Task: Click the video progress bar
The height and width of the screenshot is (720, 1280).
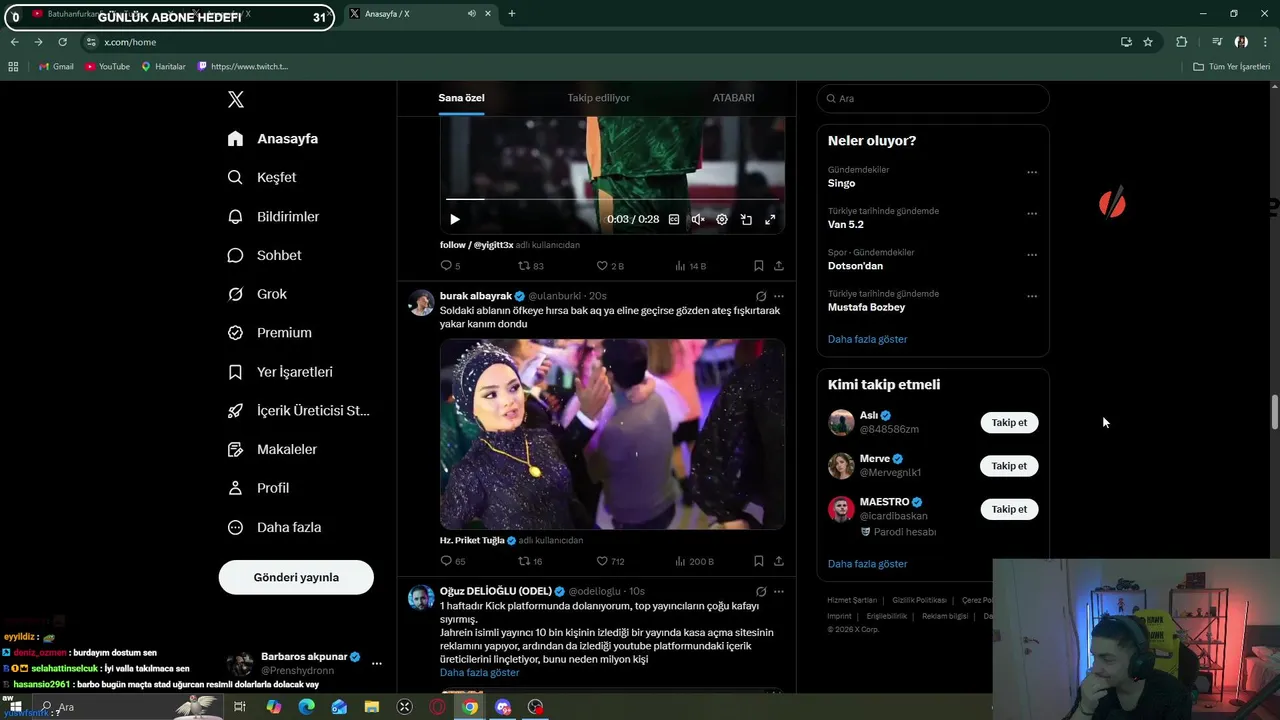Action: (x=612, y=199)
